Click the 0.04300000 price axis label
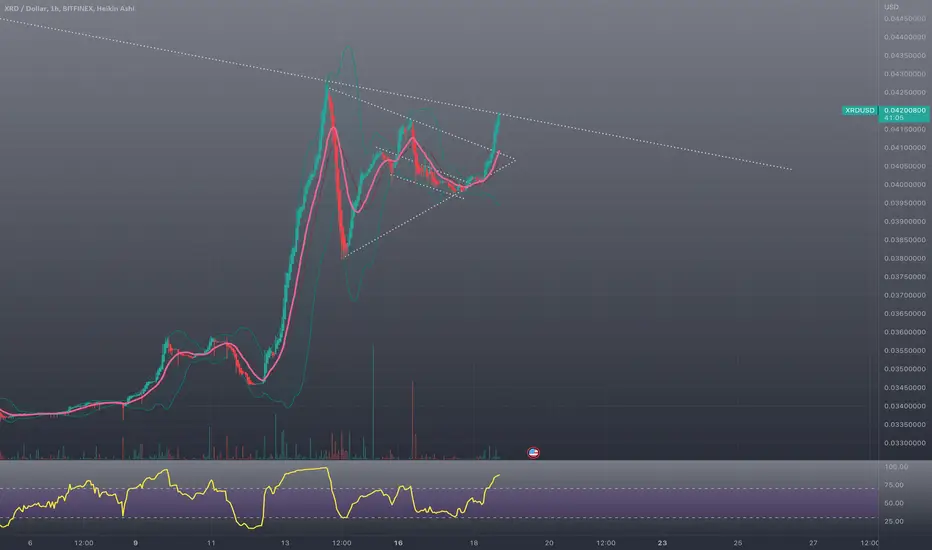This screenshot has width=932, height=550. click(x=904, y=74)
